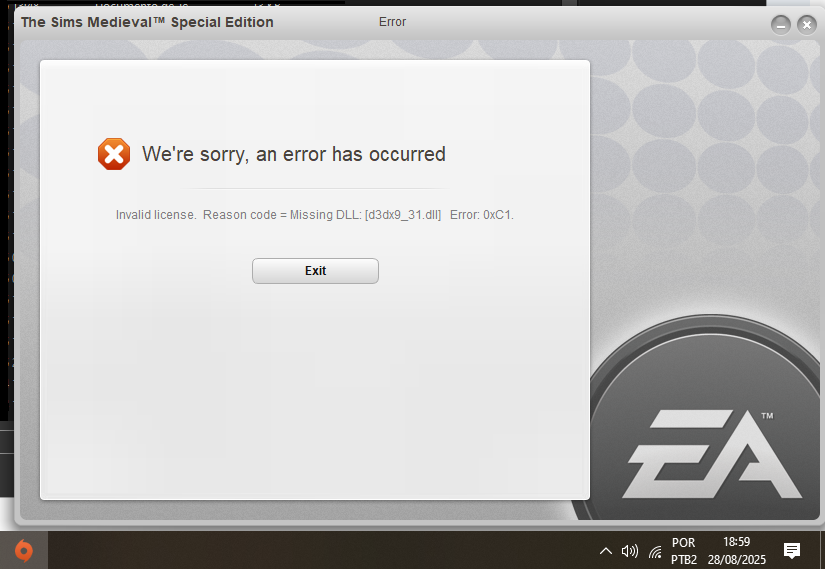825x569 pixels.
Task: Close the Sims Medieval error window
Action: click(x=807, y=25)
